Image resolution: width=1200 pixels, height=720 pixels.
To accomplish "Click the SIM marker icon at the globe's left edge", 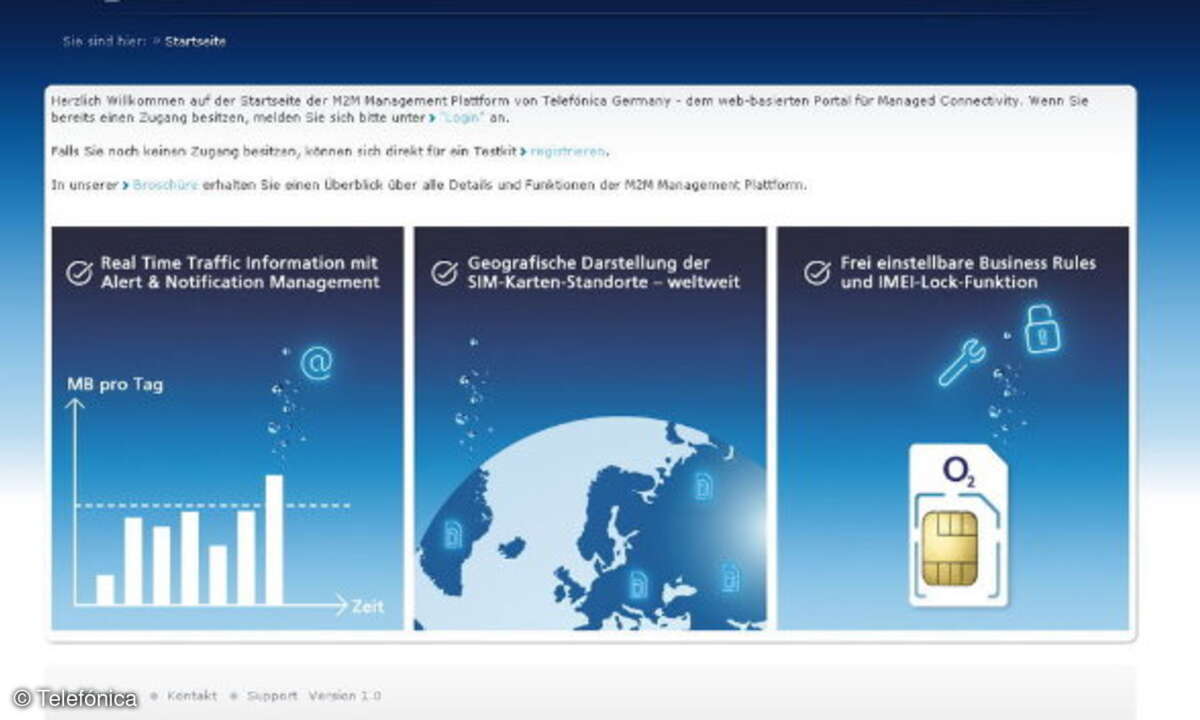I will pos(452,535).
